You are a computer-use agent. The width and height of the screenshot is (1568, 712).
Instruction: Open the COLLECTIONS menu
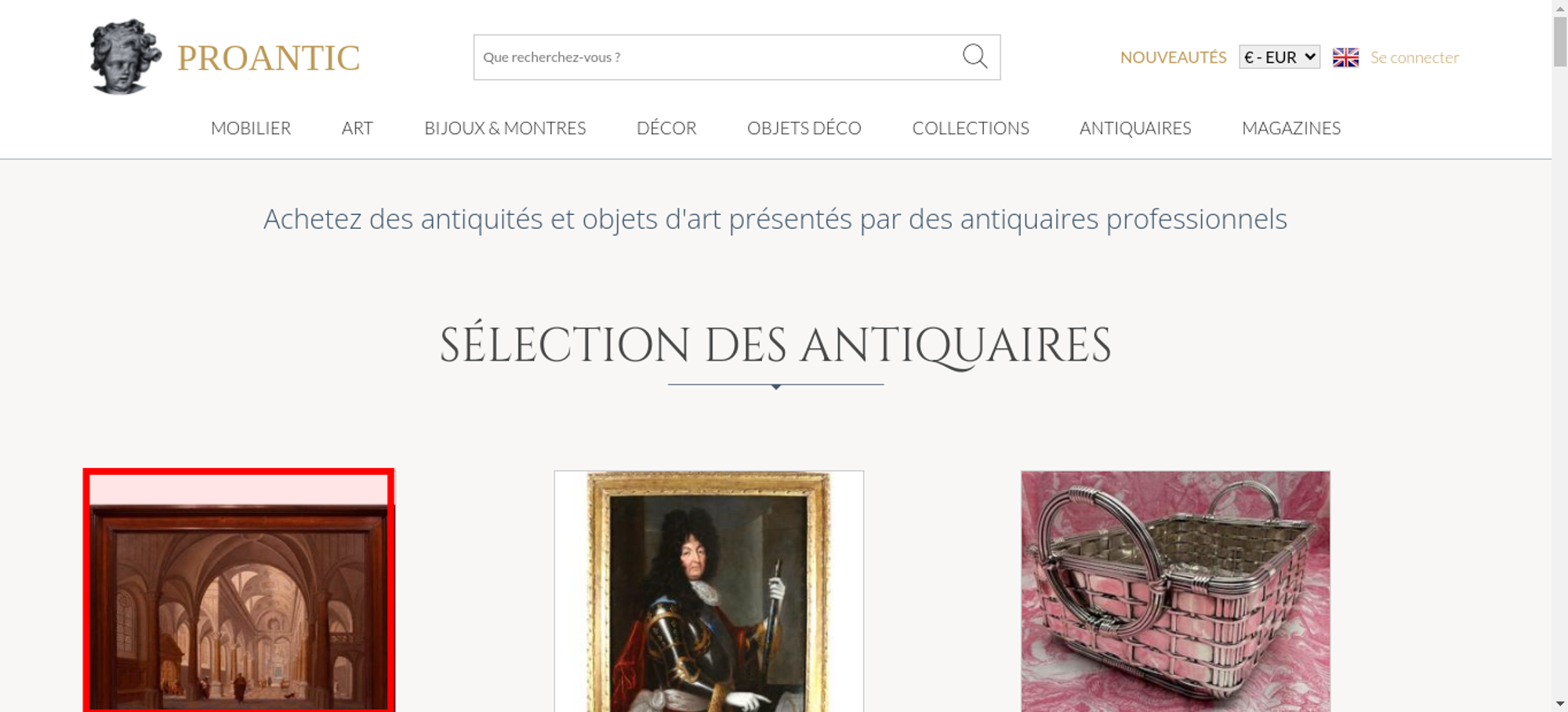tap(971, 128)
